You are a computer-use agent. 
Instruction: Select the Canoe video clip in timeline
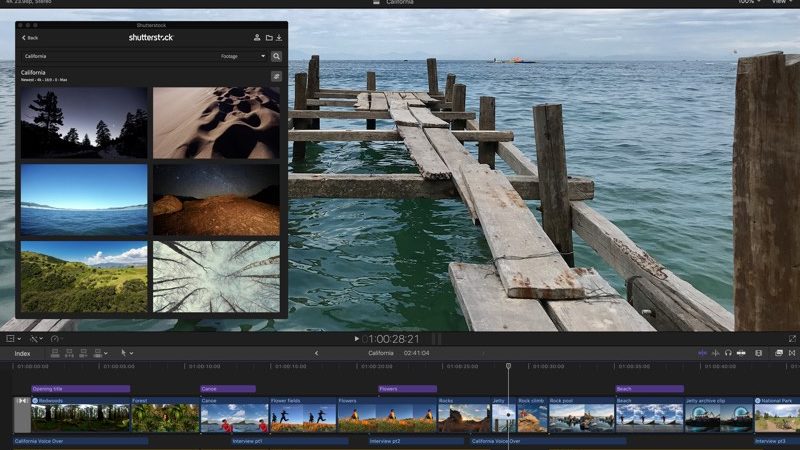tap(234, 415)
